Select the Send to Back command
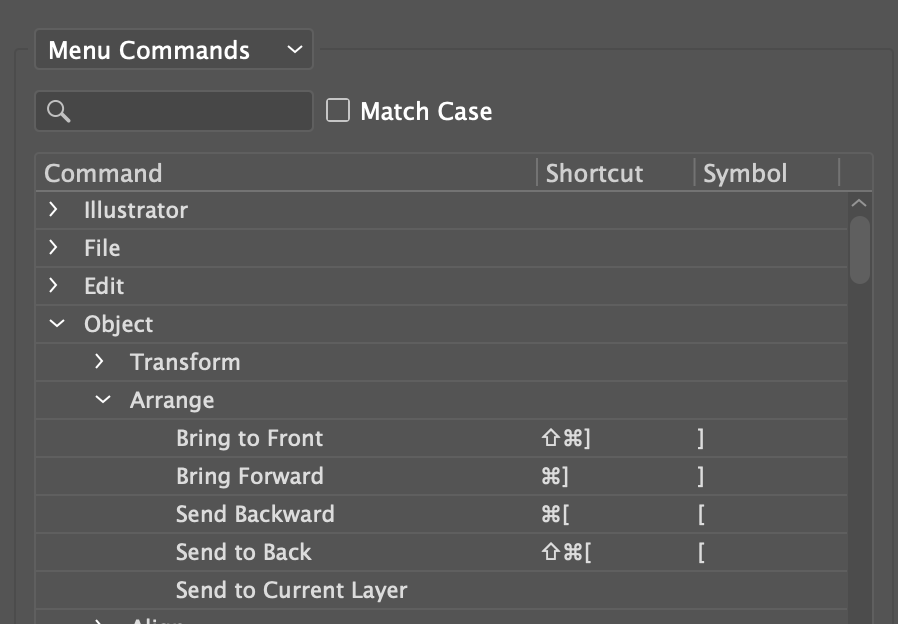Screen dimensions: 898x624 243,552
